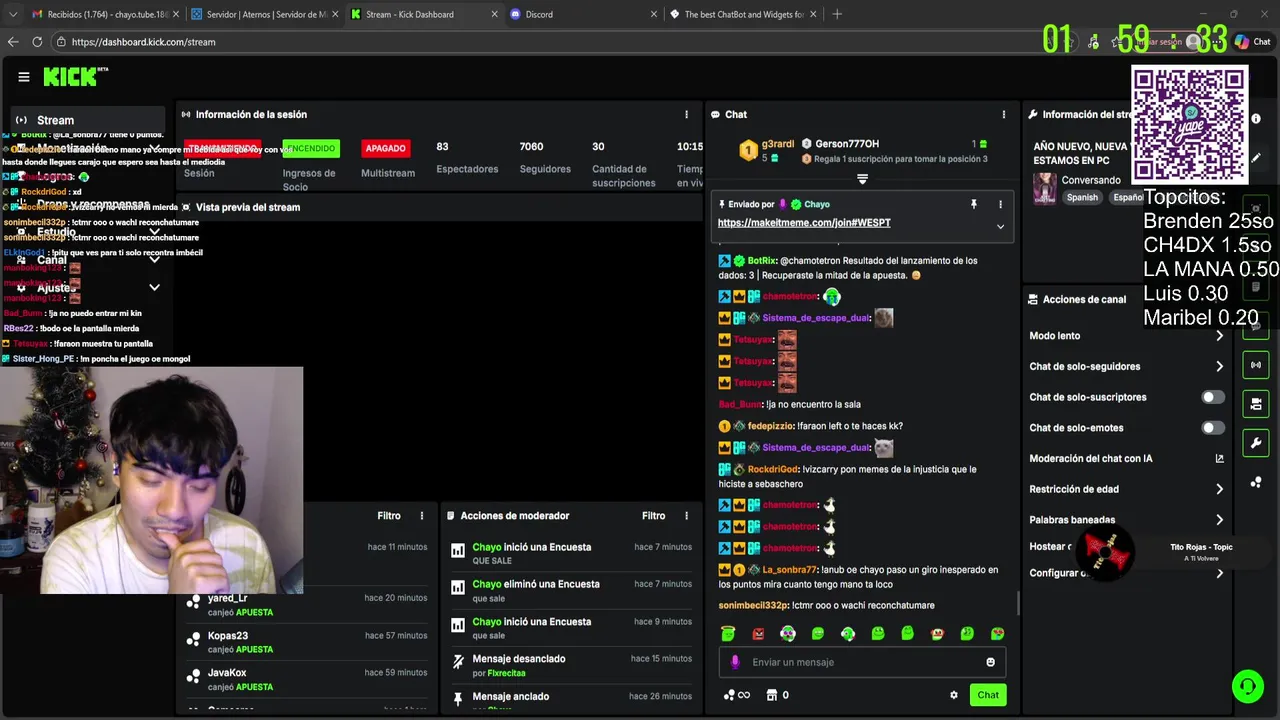Image resolution: width=1280 pixels, height=720 pixels.
Task: Click the broadcast signal sidebar icon
Action: click(1256, 365)
